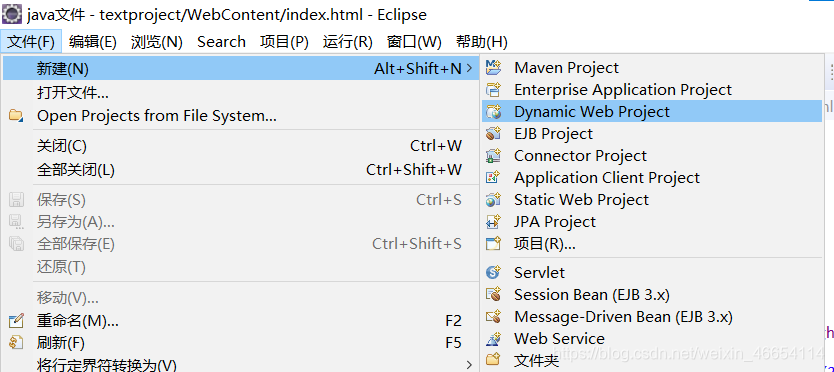834x372 pixels.
Task: Click the Static Web Project icon
Action: click(494, 200)
